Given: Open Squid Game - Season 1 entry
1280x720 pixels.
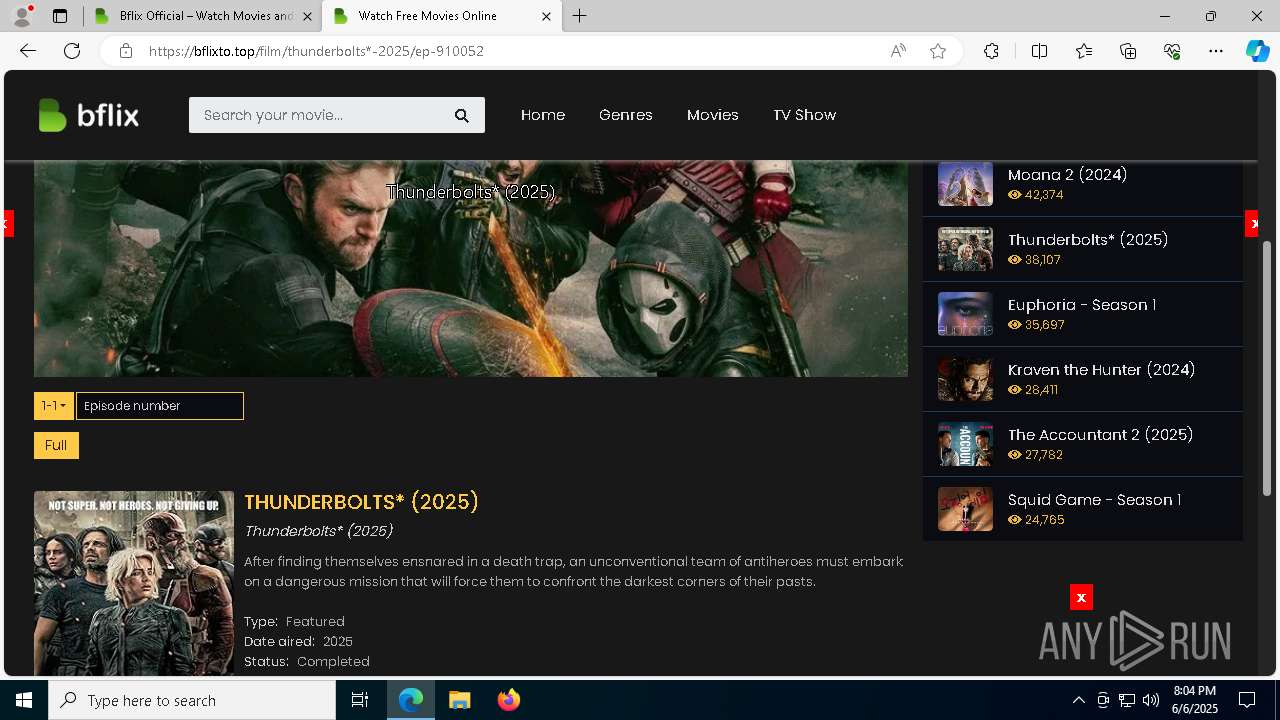Looking at the screenshot, I should [1094, 500].
